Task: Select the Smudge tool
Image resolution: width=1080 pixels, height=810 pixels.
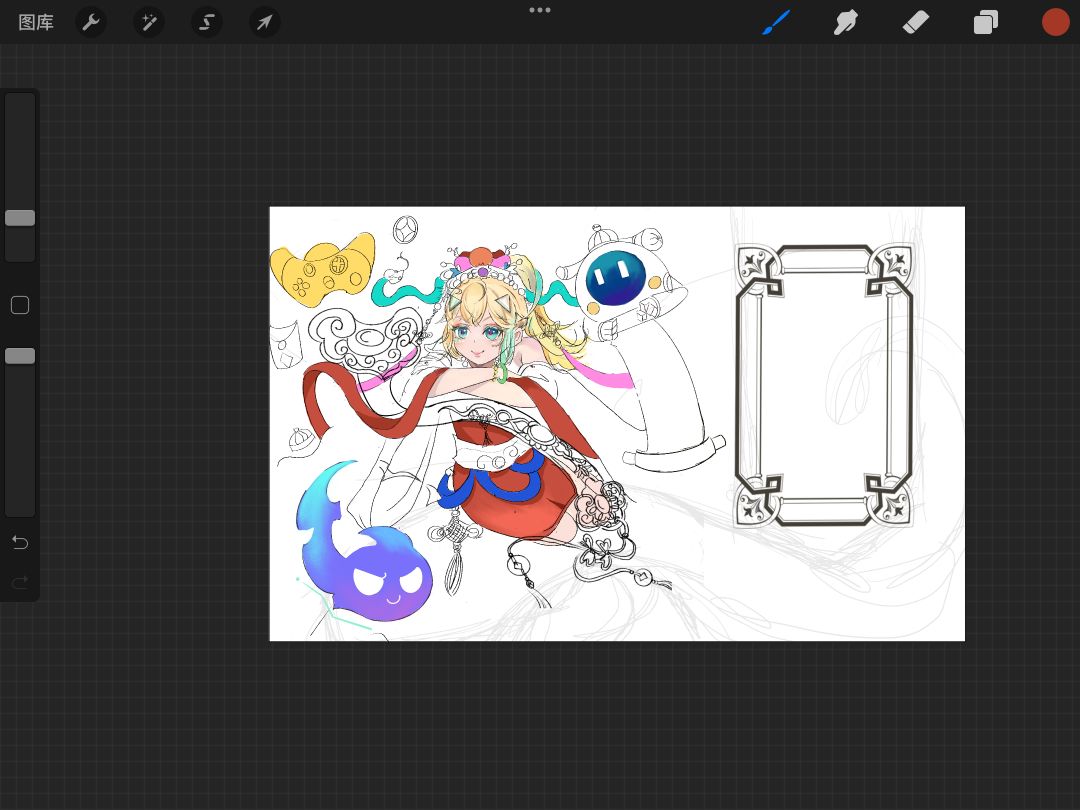Action: point(846,22)
